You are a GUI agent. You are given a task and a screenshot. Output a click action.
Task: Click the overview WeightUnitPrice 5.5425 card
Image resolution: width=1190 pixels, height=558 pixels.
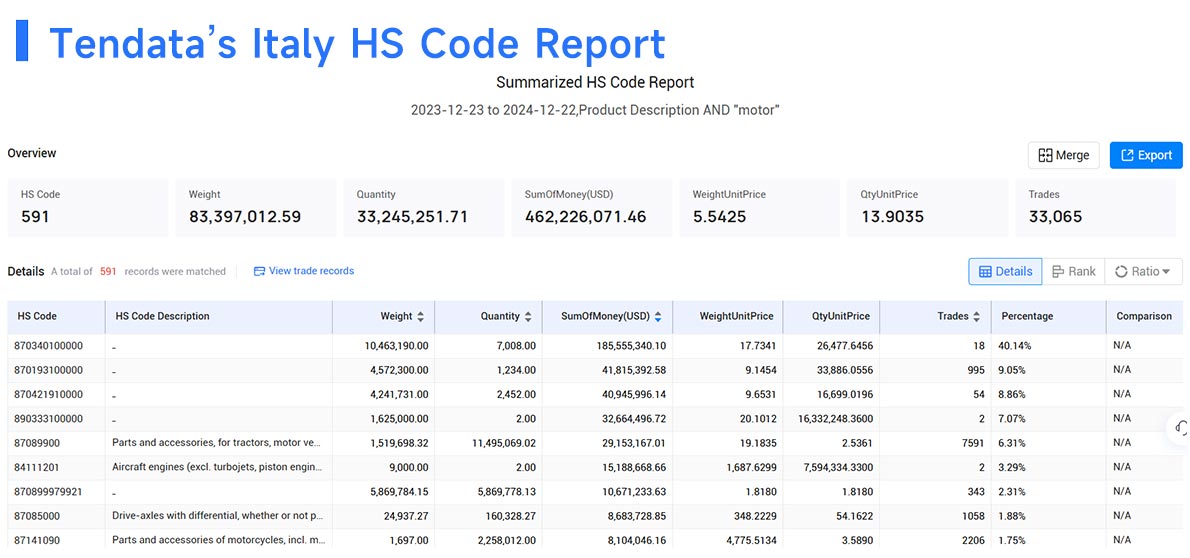(x=760, y=208)
